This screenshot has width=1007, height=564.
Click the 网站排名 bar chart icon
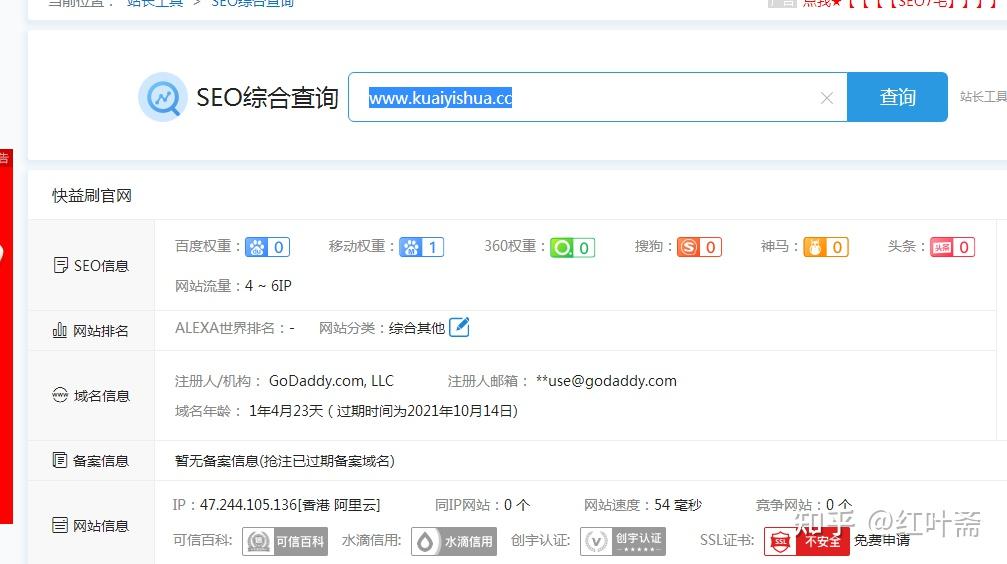pos(60,330)
